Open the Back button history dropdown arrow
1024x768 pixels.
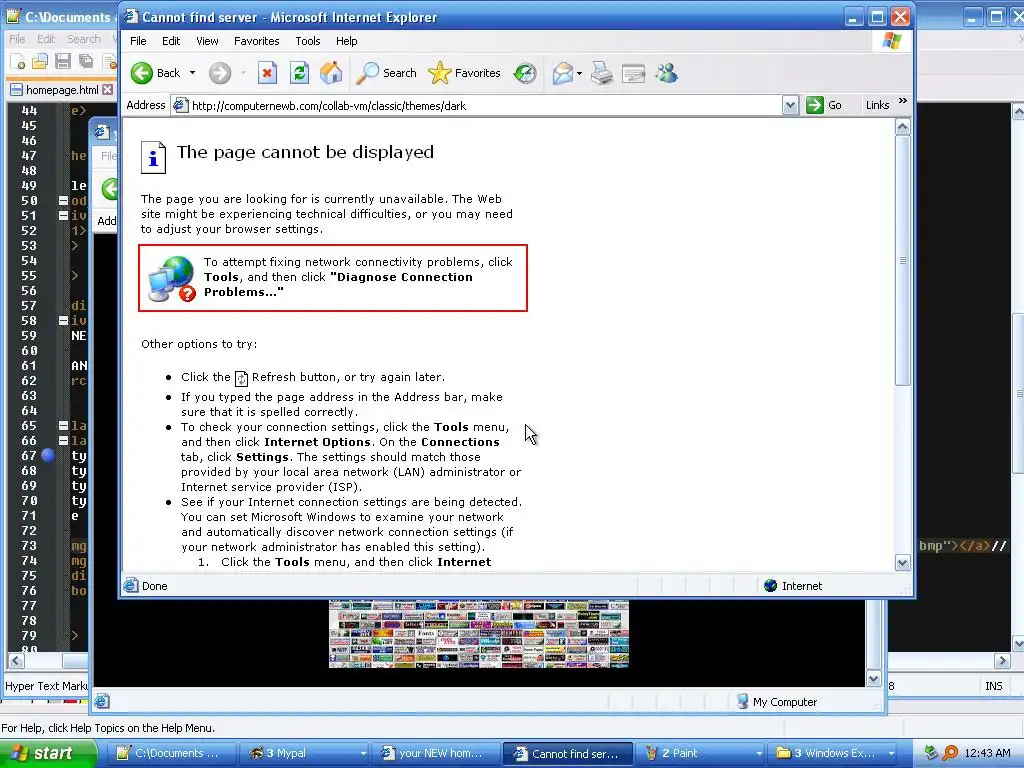pyautogui.click(x=193, y=73)
